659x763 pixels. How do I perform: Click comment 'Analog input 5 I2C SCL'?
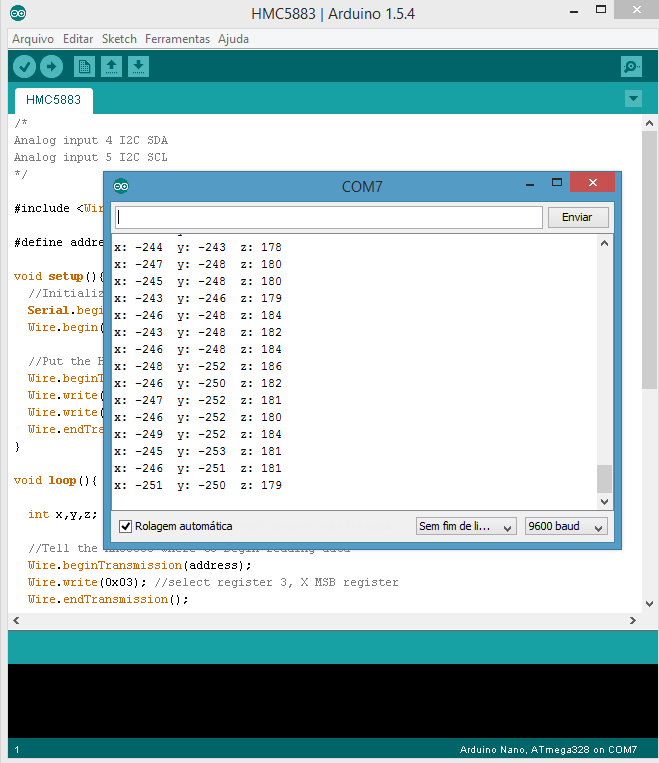pyautogui.click(x=91, y=157)
